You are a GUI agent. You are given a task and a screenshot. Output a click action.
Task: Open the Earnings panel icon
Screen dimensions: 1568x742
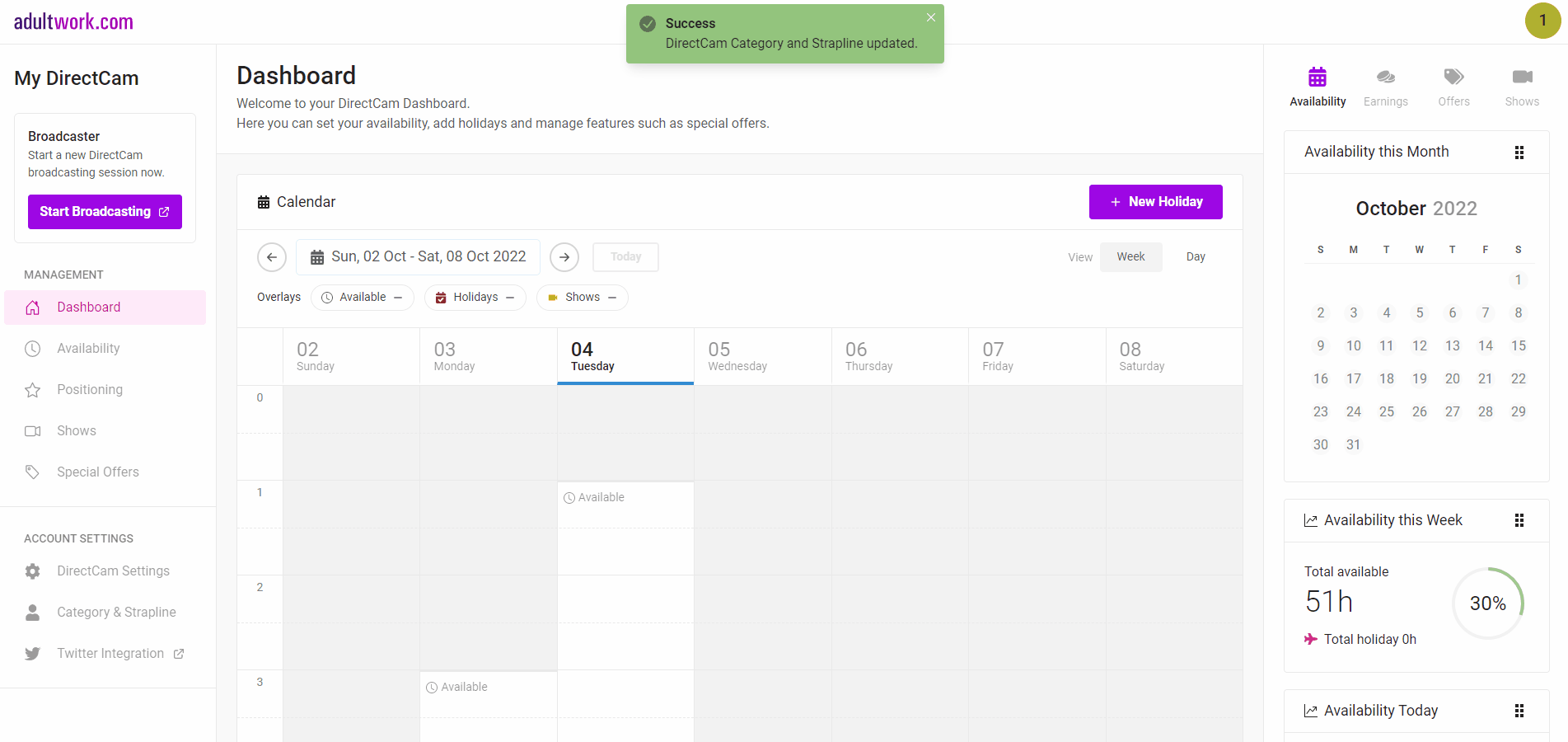[1385, 87]
